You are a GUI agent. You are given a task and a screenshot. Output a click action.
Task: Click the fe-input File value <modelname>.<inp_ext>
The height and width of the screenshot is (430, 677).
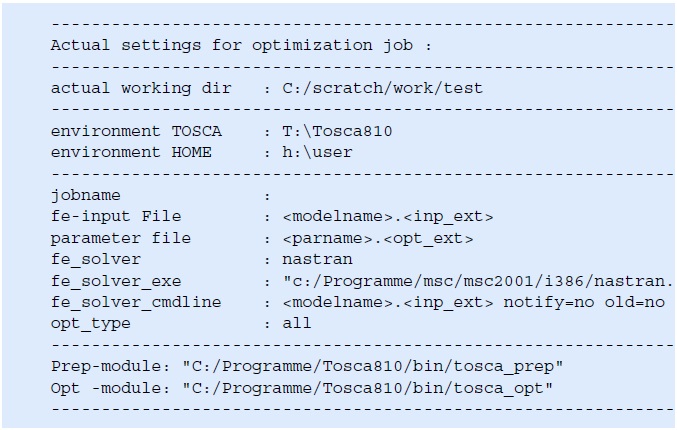point(388,217)
